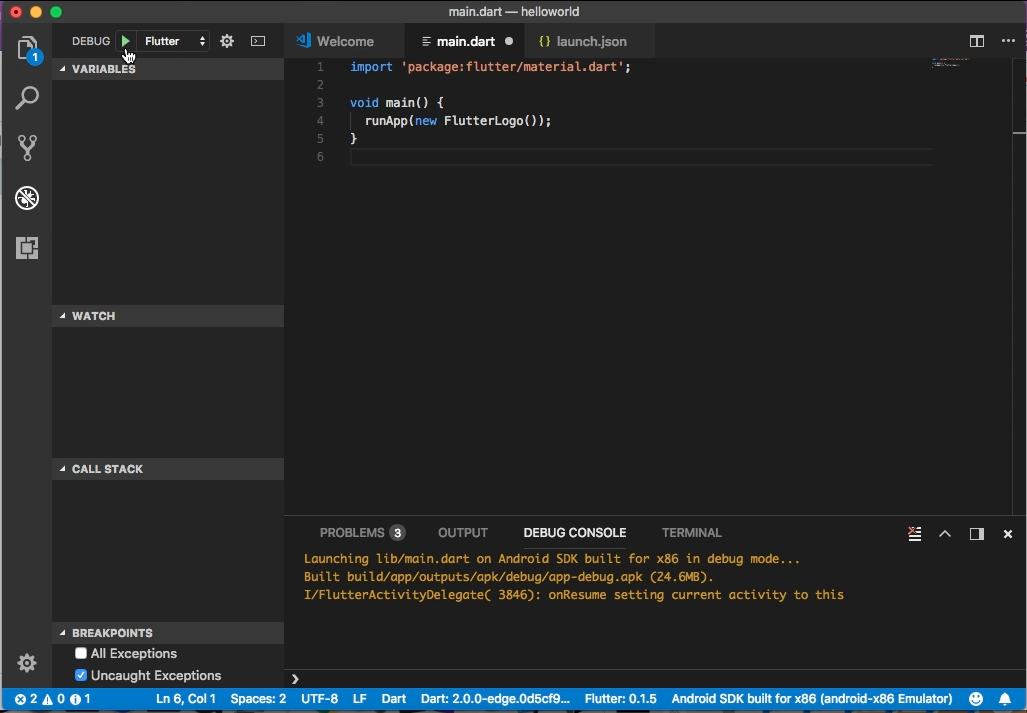The height and width of the screenshot is (713, 1027).
Task: Click the 'Launching lib/main.dart' console line
Action: [551, 559]
